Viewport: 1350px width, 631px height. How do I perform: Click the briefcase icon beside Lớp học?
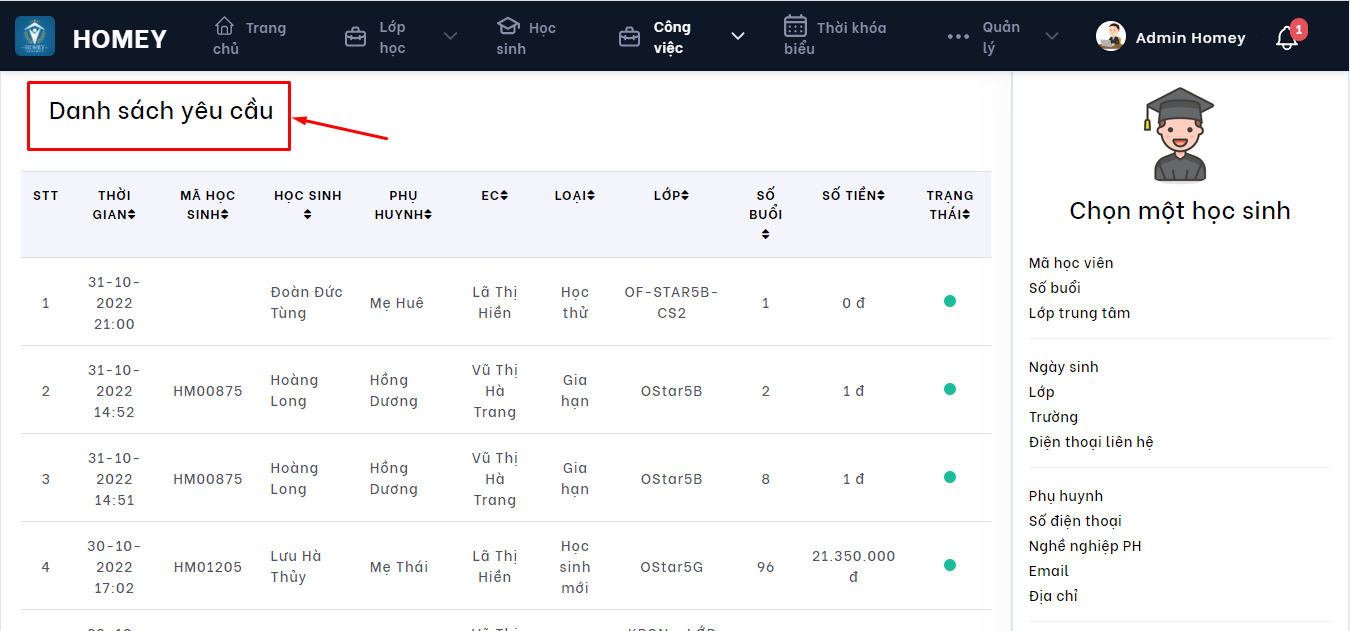[355, 38]
